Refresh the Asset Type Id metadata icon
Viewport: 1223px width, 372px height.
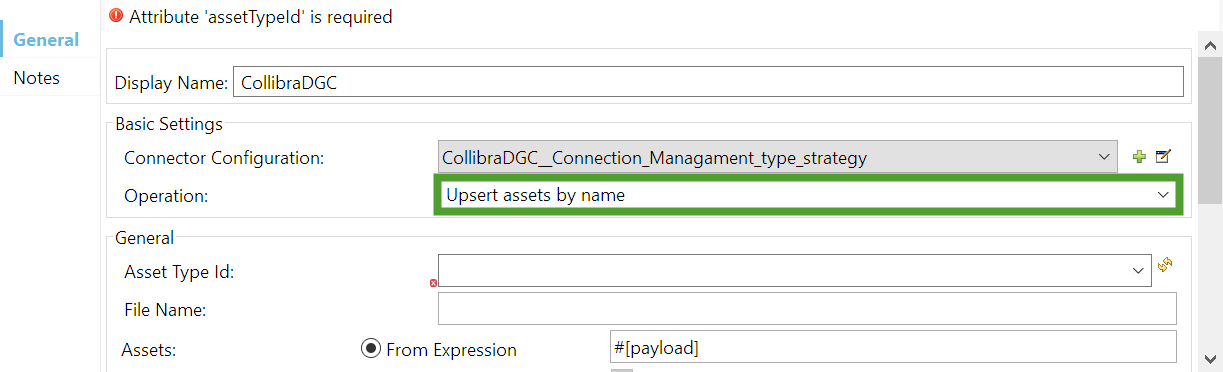[1165, 266]
